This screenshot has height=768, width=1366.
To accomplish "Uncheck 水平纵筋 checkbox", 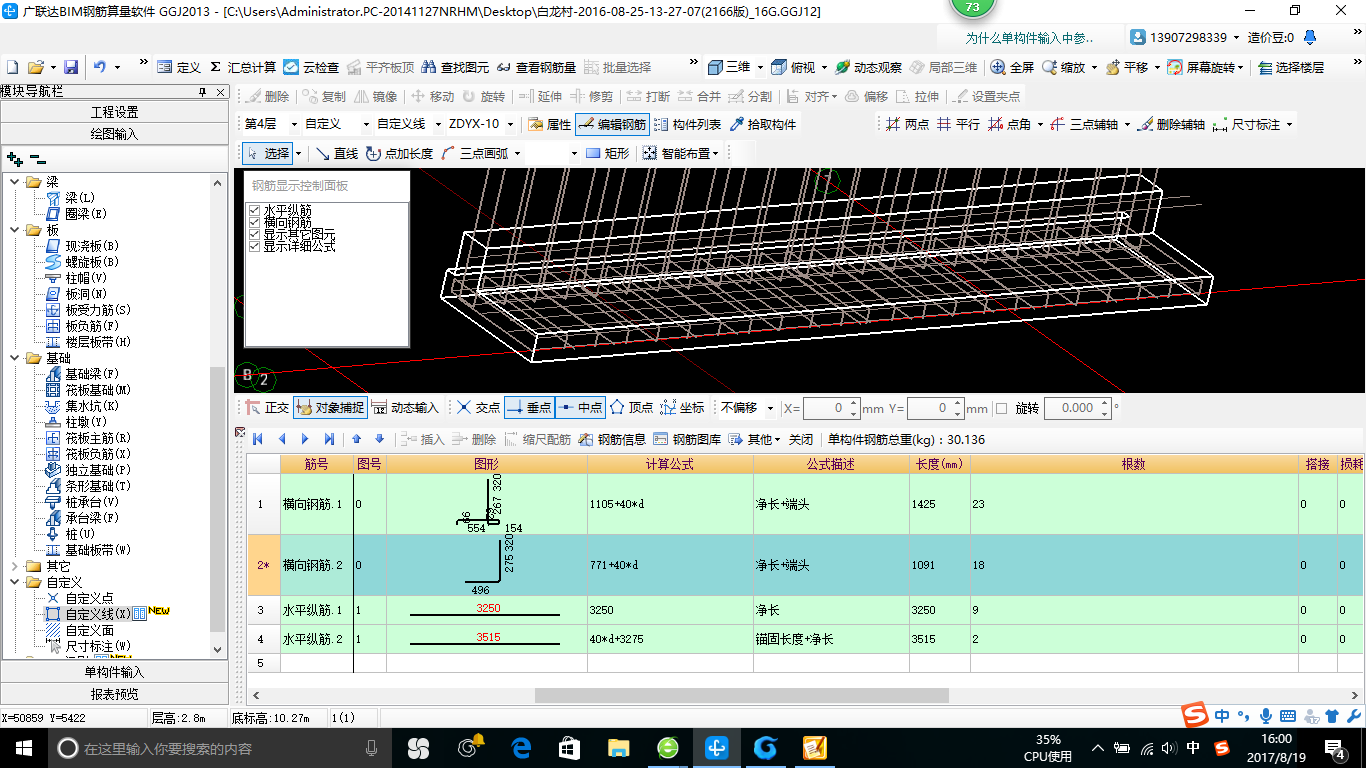I will 255,211.
